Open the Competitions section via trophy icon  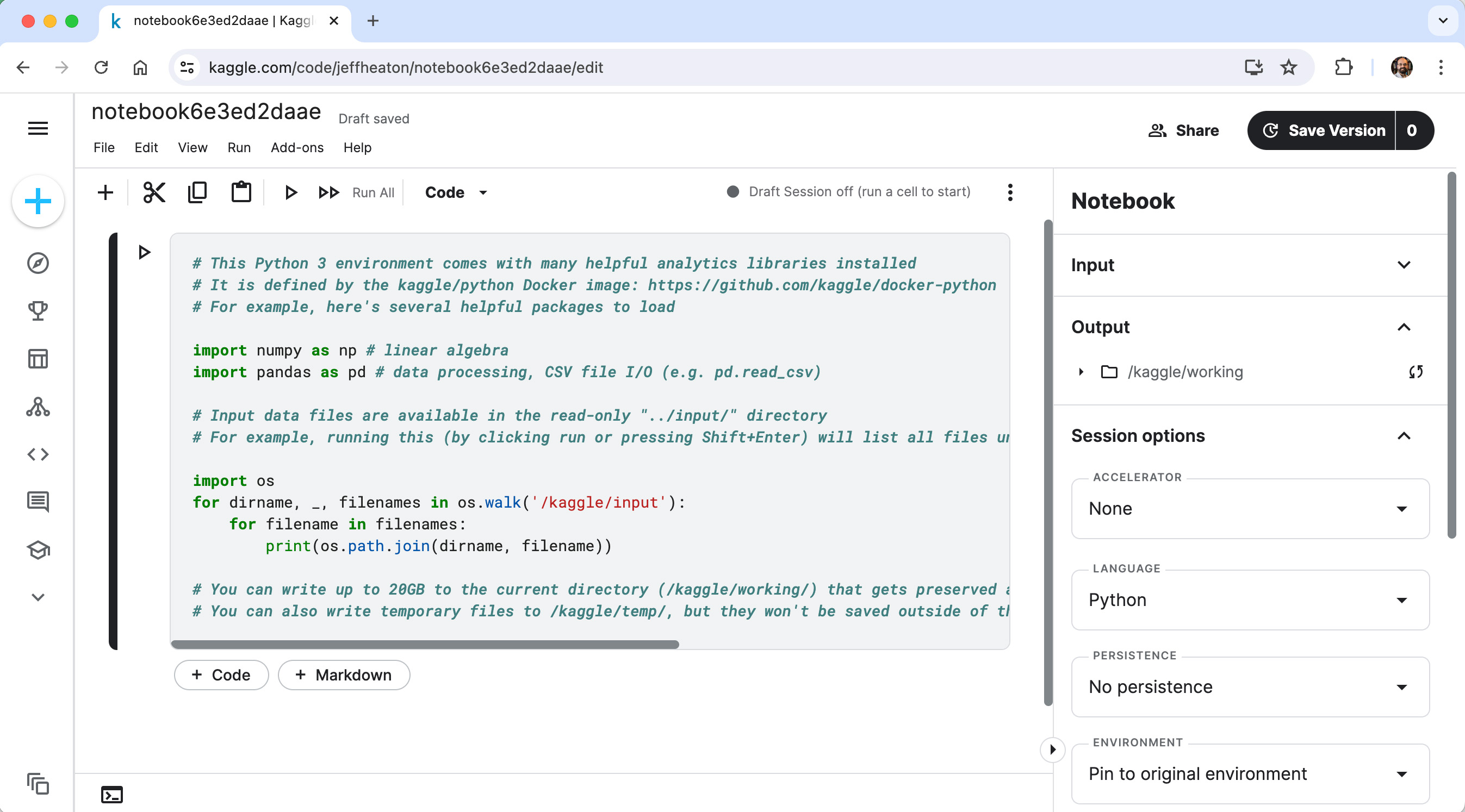pyautogui.click(x=38, y=310)
